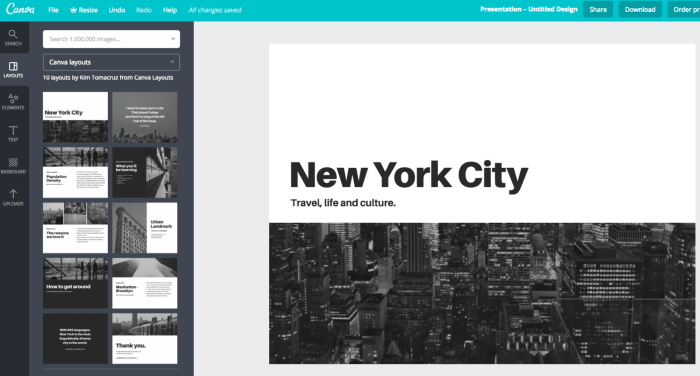Open the Search panel icon
The height and width of the screenshot is (376, 700).
pos(13,38)
